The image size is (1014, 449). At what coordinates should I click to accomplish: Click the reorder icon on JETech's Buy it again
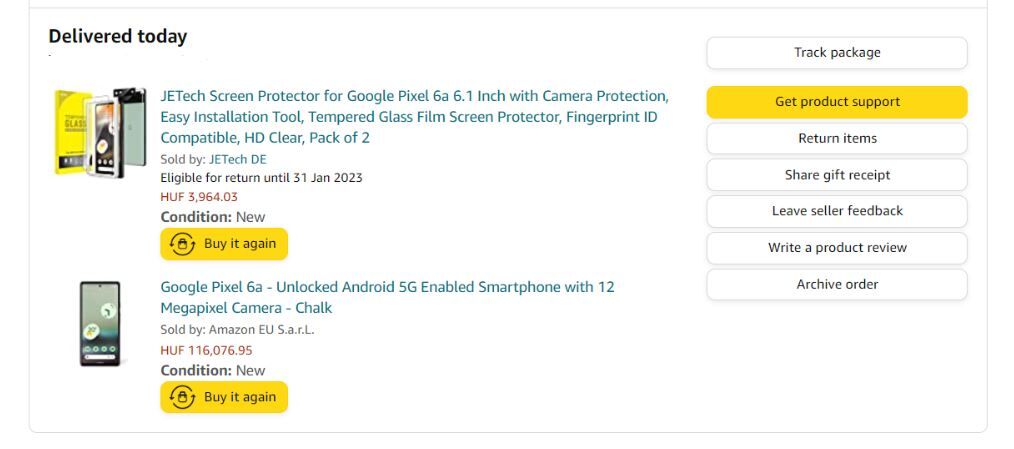(183, 244)
